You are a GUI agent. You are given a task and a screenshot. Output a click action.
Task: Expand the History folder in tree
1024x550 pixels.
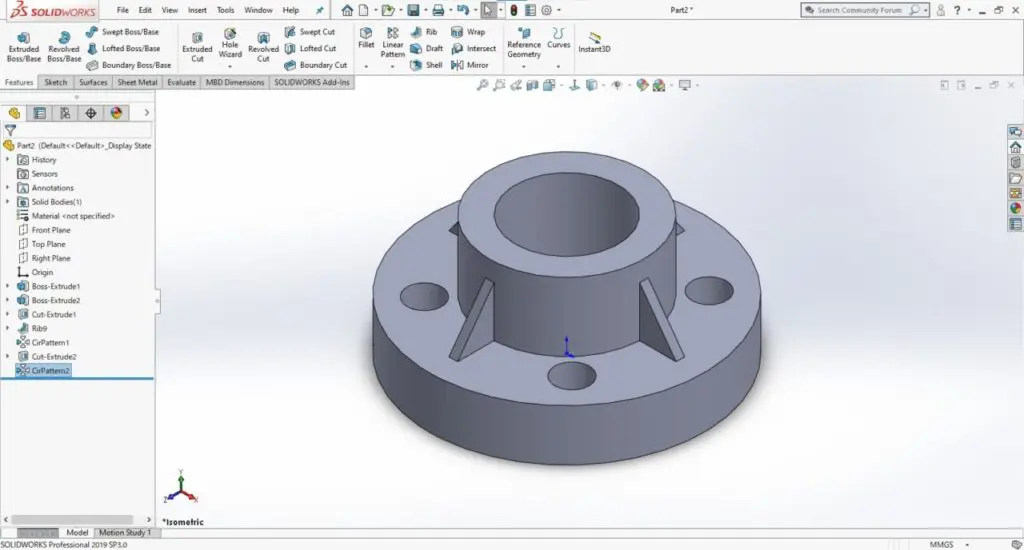(8, 160)
